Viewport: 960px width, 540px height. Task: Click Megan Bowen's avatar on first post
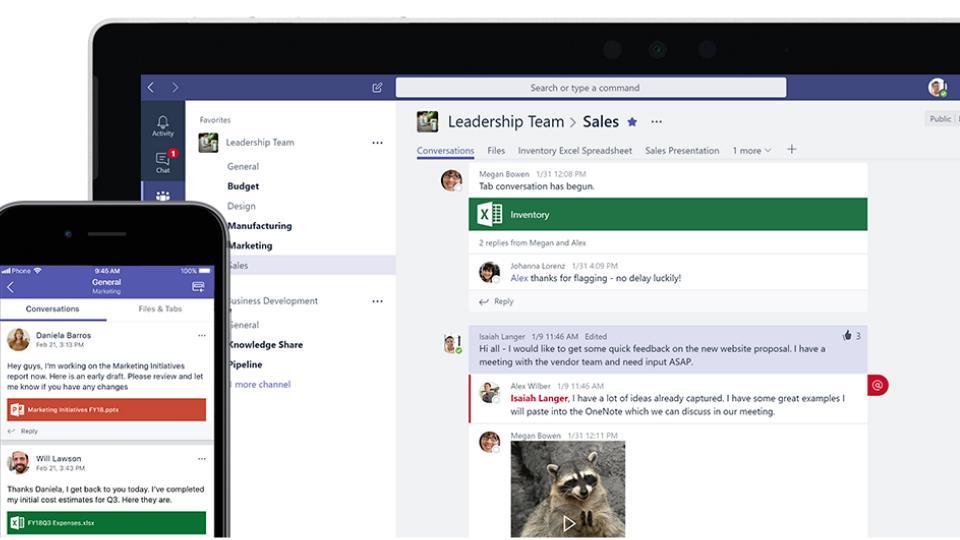pos(452,180)
